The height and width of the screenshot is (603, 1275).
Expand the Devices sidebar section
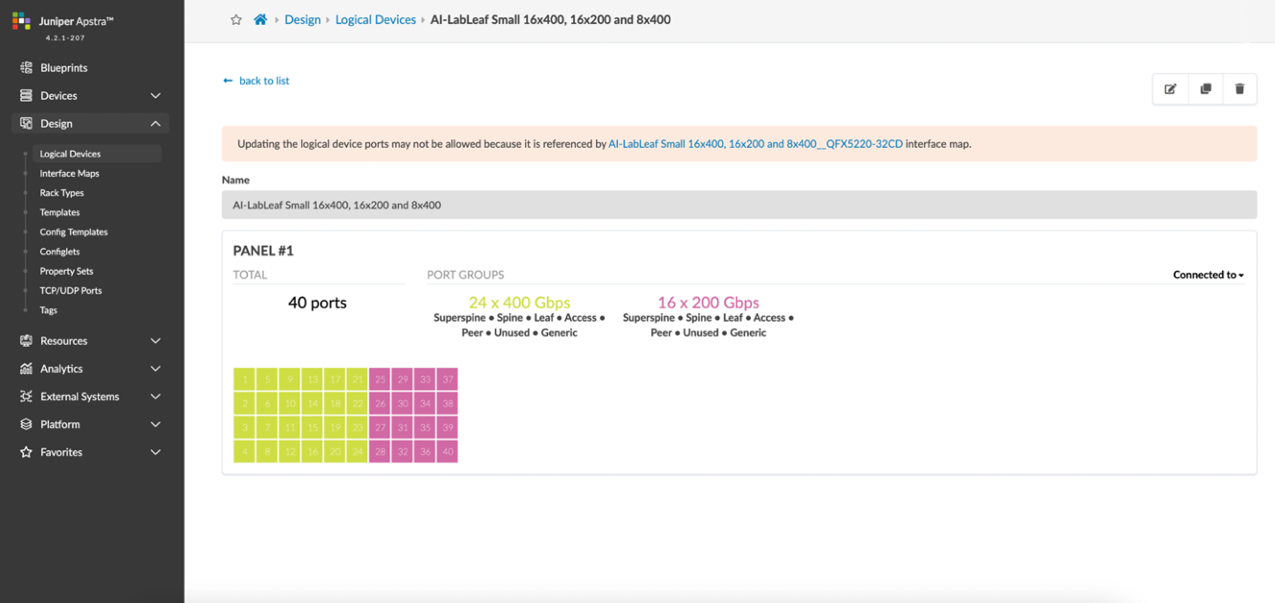click(155, 96)
